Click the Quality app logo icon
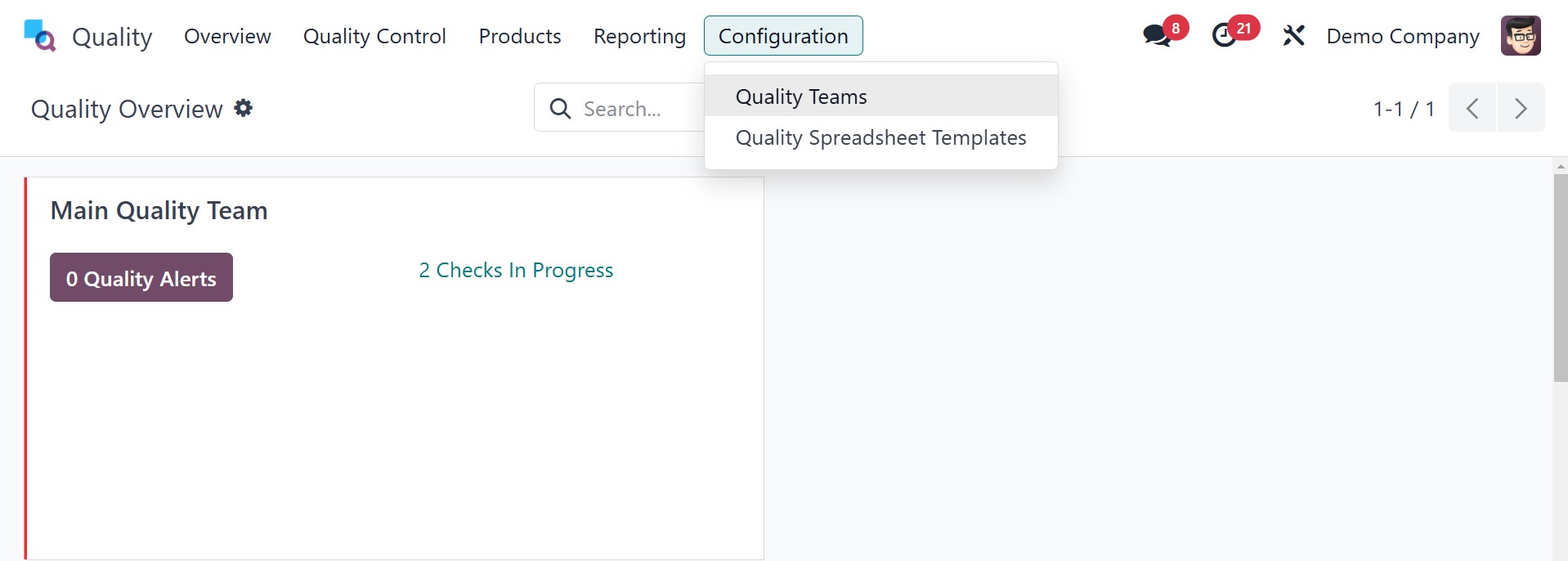 click(x=39, y=36)
